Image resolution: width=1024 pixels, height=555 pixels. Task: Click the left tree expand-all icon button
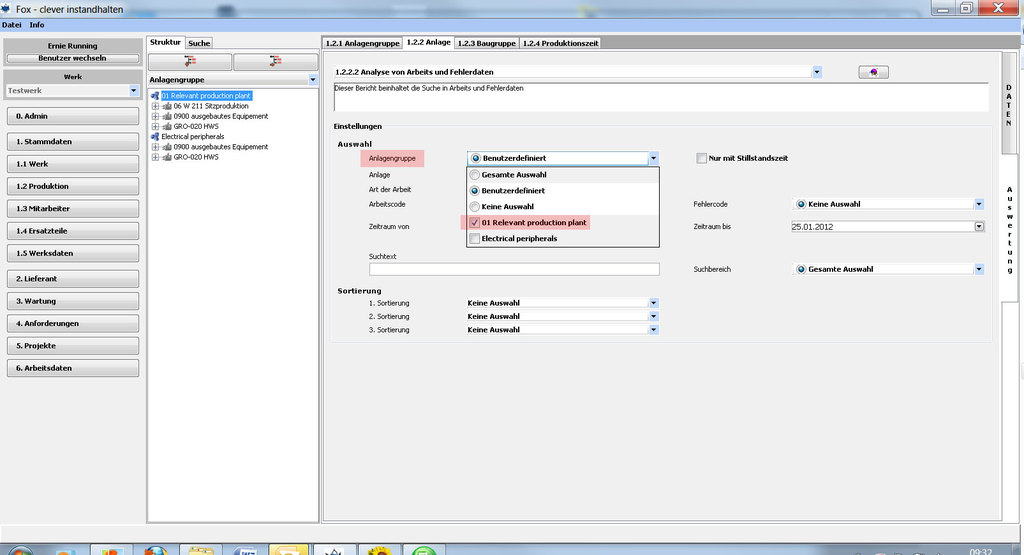[189, 62]
